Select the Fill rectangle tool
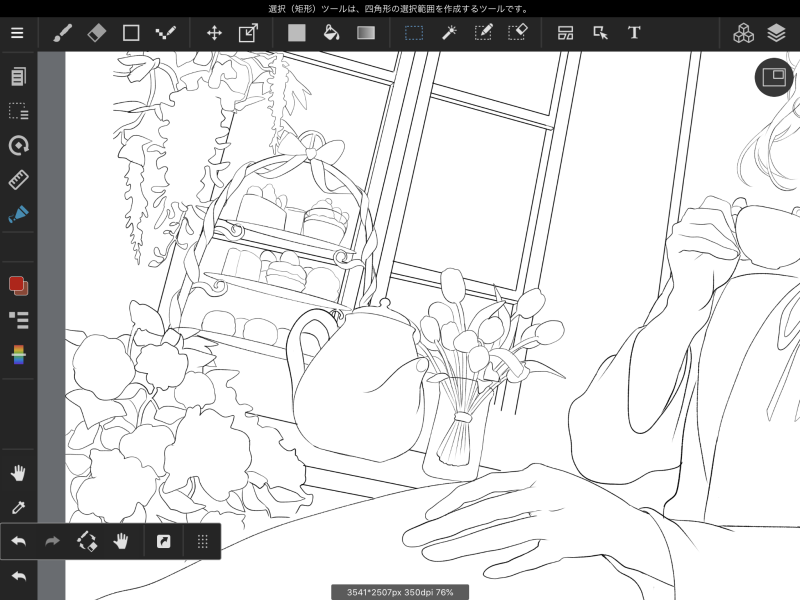The image size is (800, 600). pos(296,33)
